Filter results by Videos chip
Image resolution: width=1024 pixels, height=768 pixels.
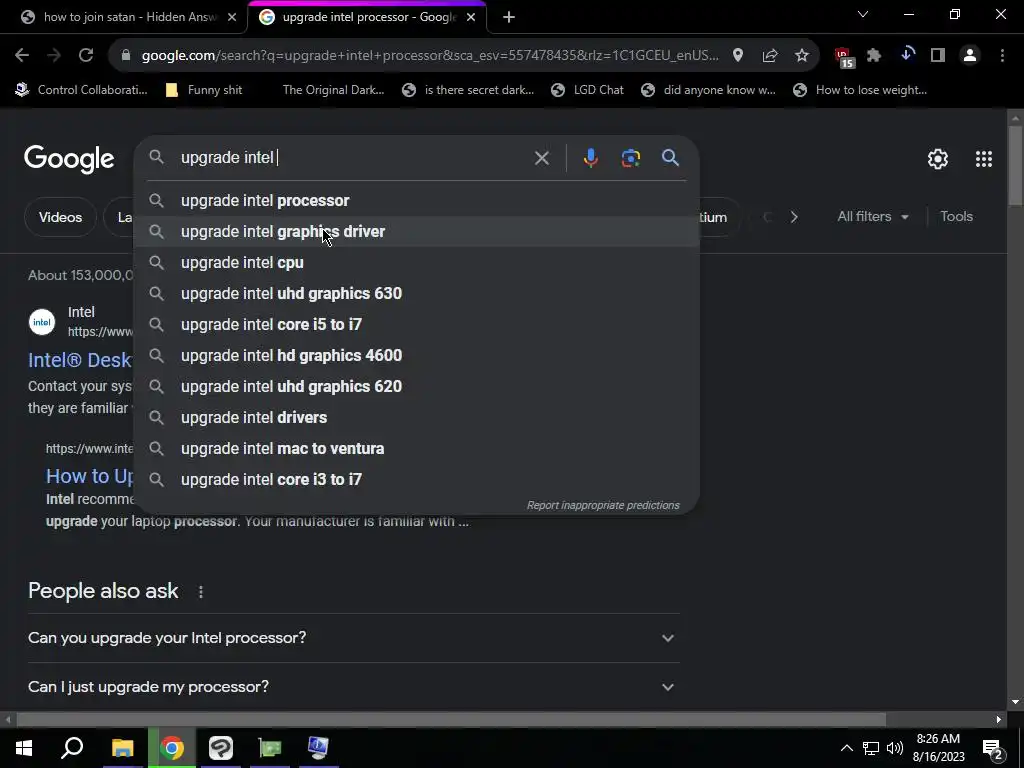pos(60,217)
